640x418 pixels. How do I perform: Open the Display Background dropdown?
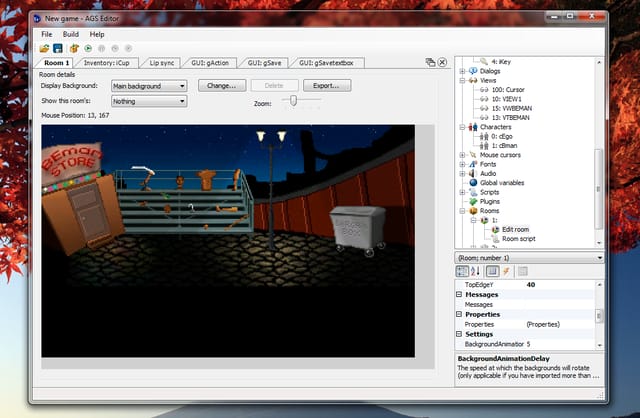click(x=149, y=86)
